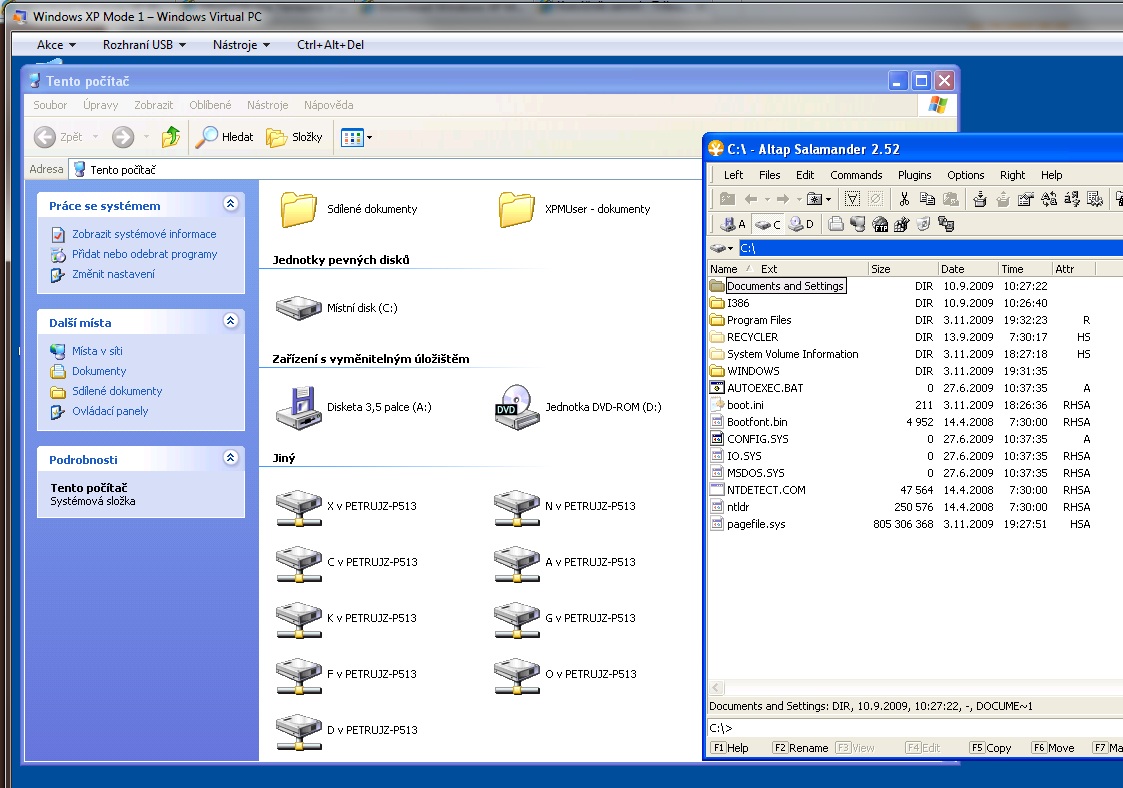The height and width of the screenshot is (788, 1123).
Task: Open Přidat nebo odebrat programy link
Action: click(145, 254)
